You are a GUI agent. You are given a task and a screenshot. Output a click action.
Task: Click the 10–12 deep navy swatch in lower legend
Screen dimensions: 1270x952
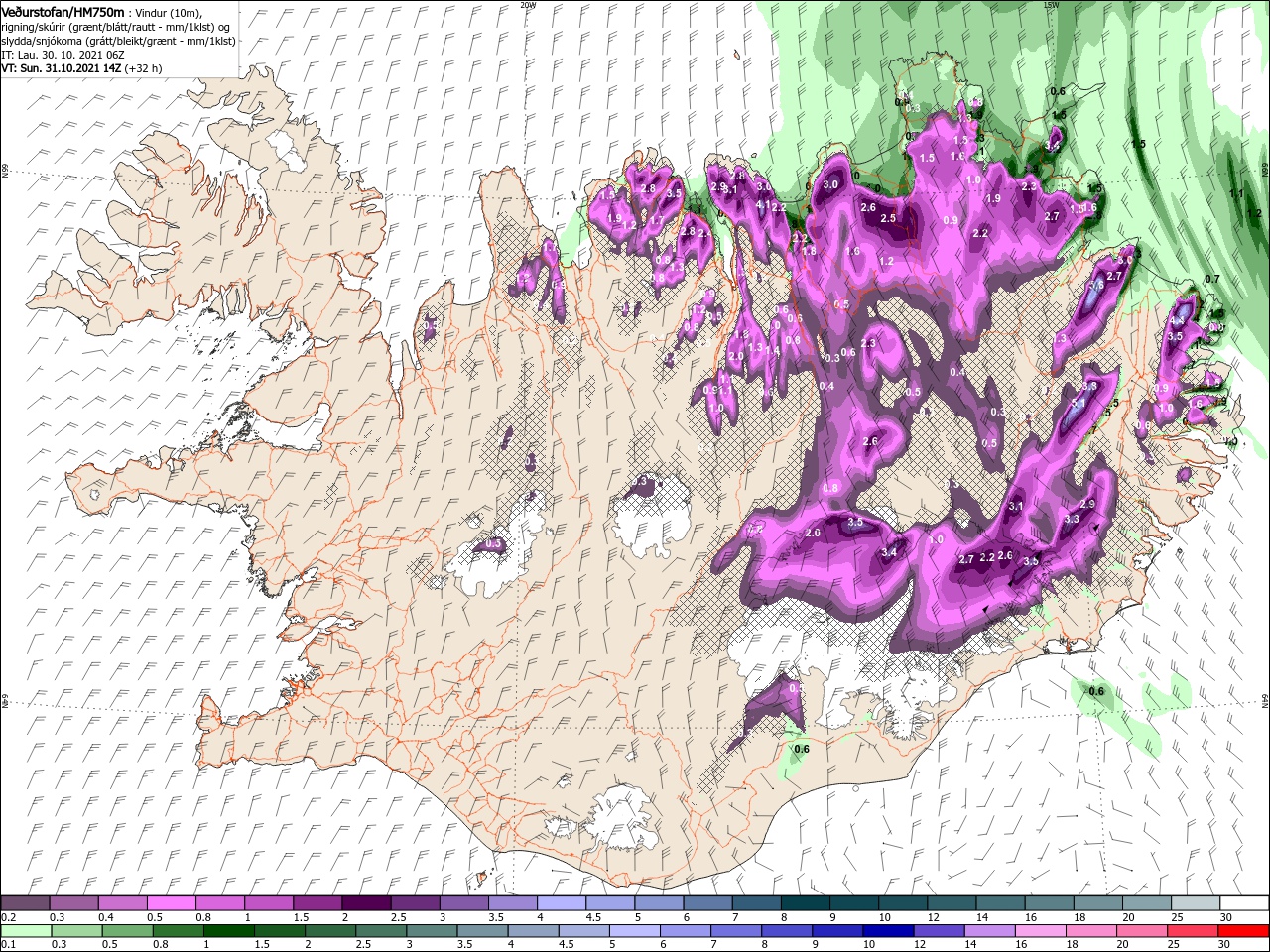[888, 931]
